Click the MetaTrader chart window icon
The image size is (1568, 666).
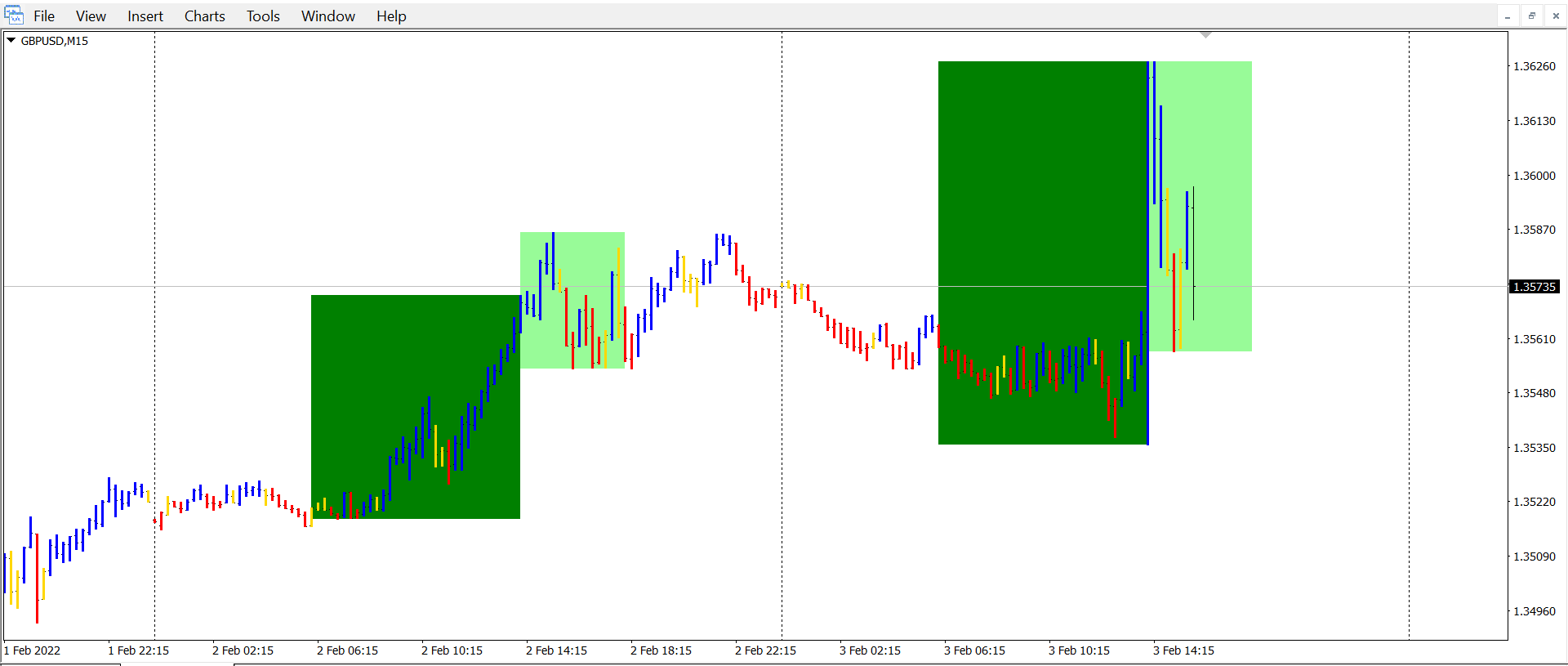[x=14, y=16]
